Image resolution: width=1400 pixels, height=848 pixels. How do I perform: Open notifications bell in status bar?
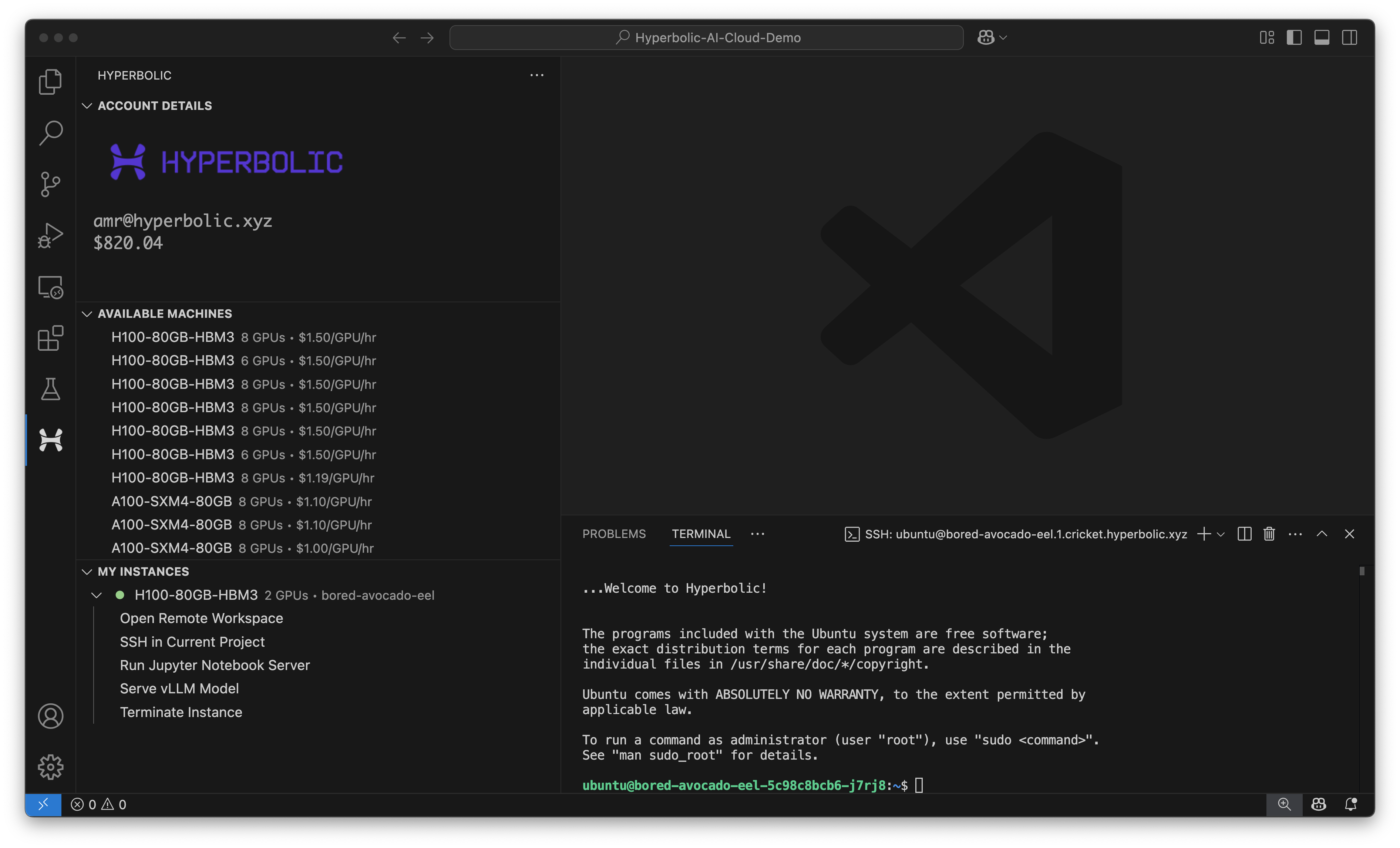click(x=1351, y=804)
